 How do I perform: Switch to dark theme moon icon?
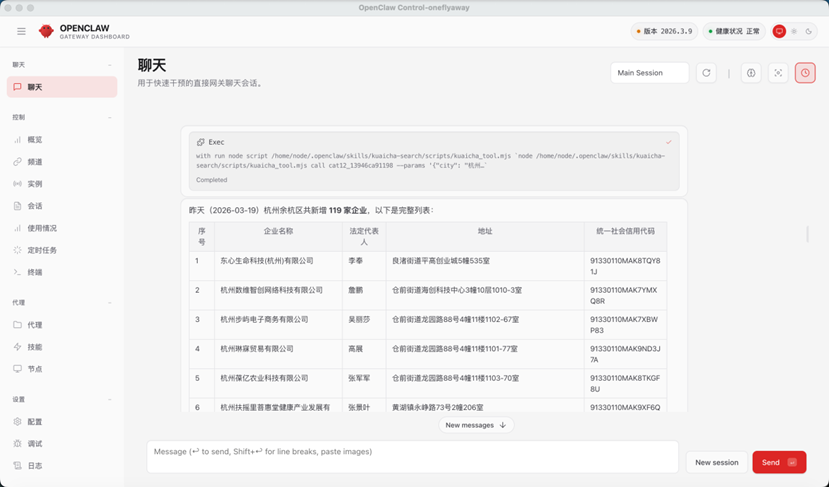808,32
